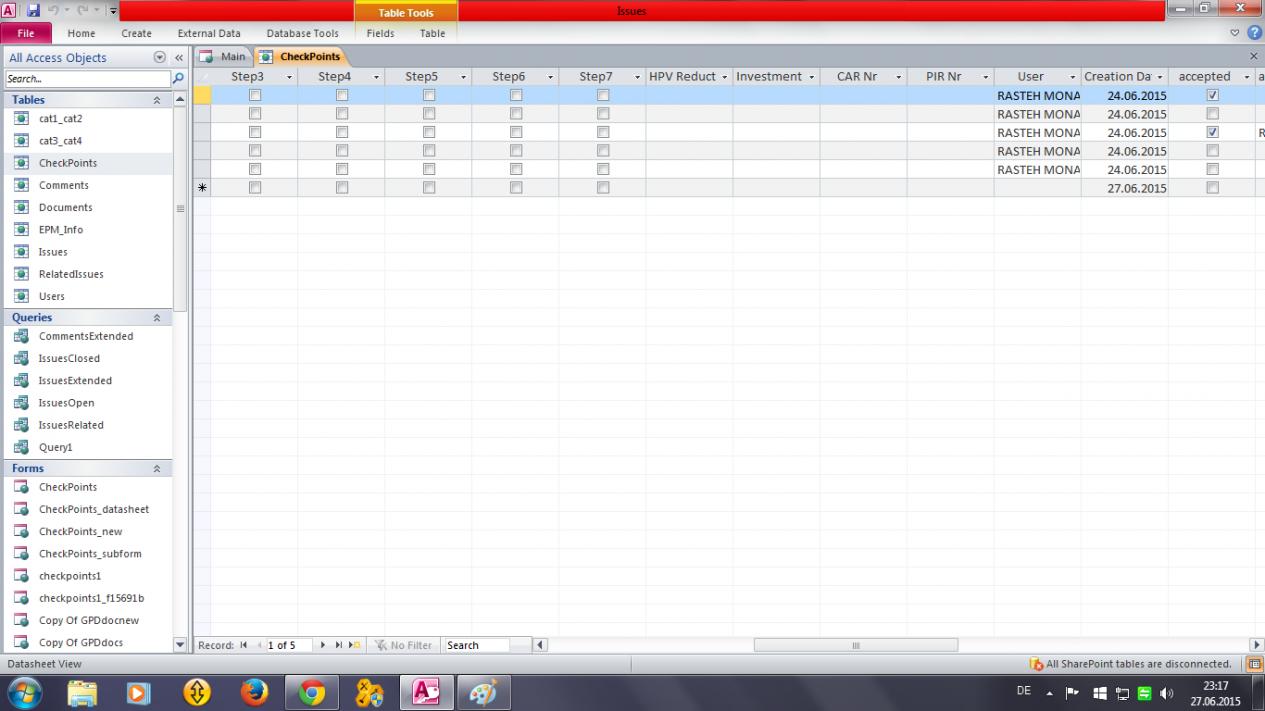Close the CheckPoints document with X
Image resolution: width=1265 pixels, height=711 pixels.
pos(1254,57)
